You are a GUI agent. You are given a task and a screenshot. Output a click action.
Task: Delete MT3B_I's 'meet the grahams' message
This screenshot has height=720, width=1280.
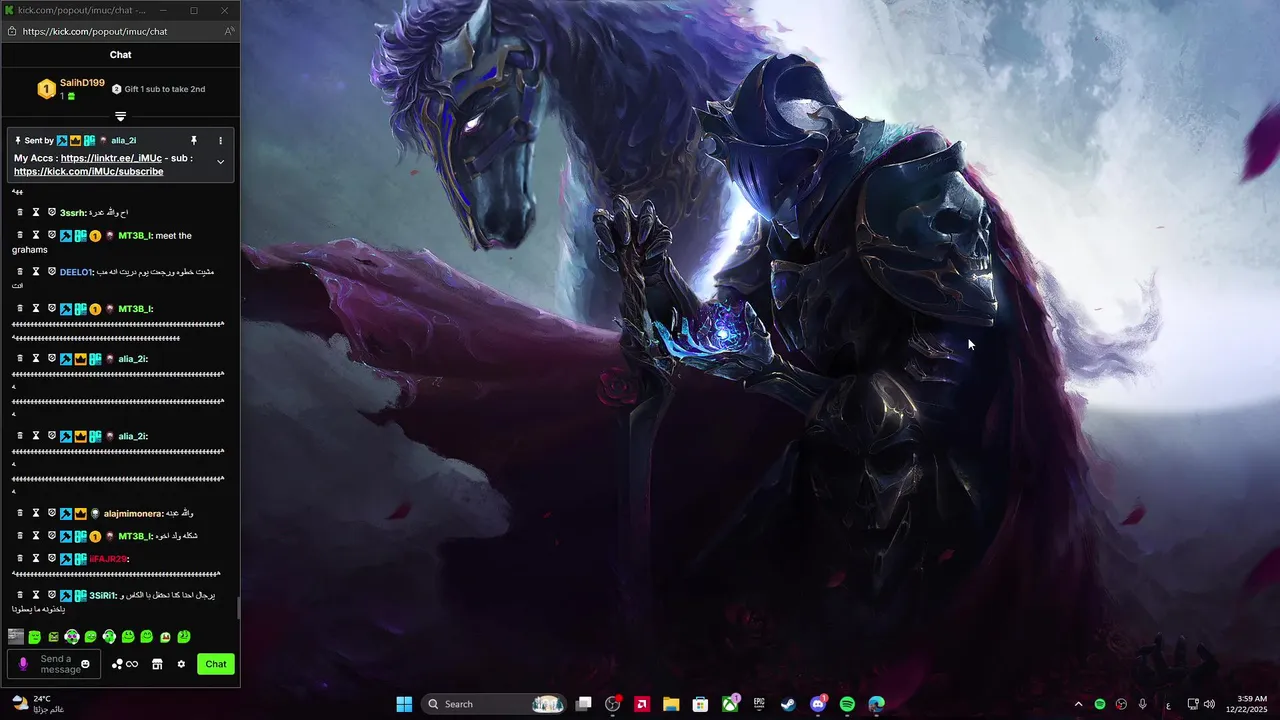point(19,235)
